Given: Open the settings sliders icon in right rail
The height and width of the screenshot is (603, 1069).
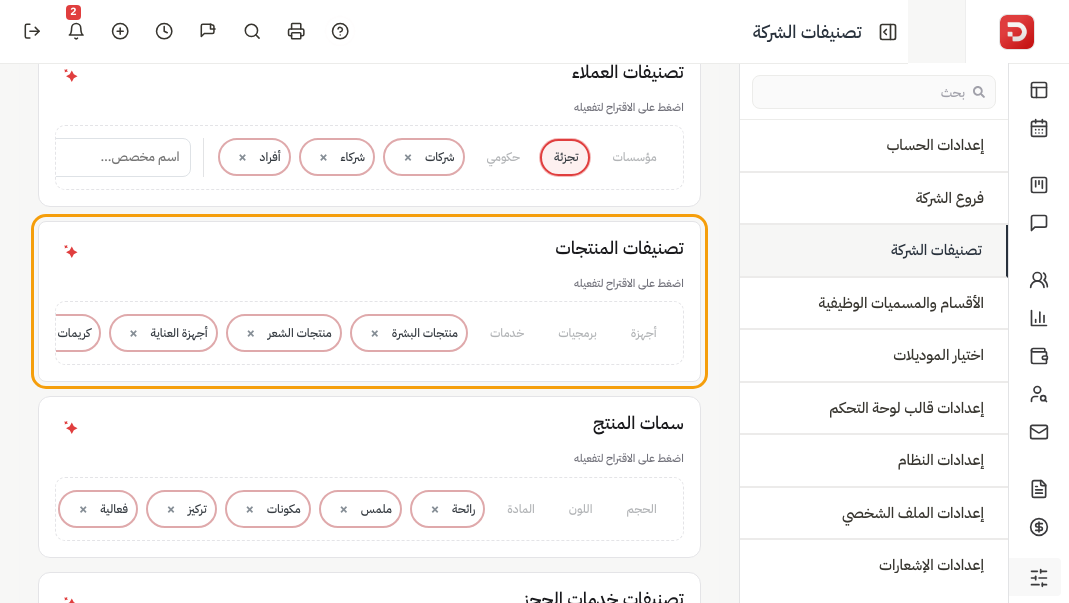Looking at the screenshot, I should click(x=1038, y=578).
